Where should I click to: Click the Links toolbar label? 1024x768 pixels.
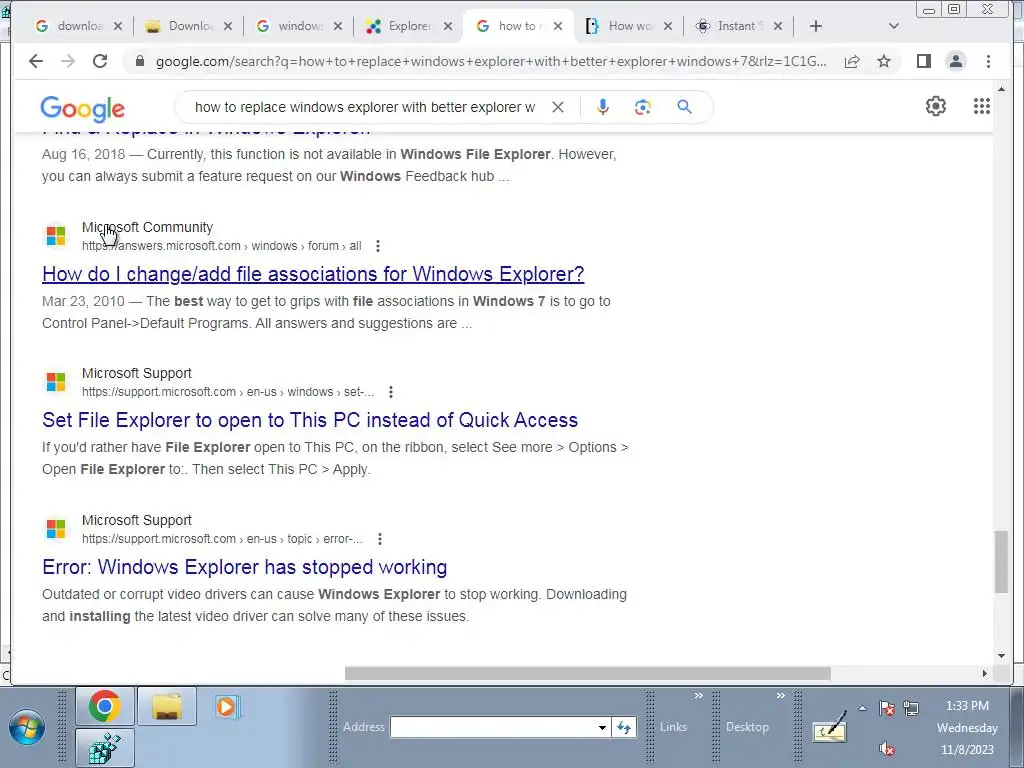point(673,727)
